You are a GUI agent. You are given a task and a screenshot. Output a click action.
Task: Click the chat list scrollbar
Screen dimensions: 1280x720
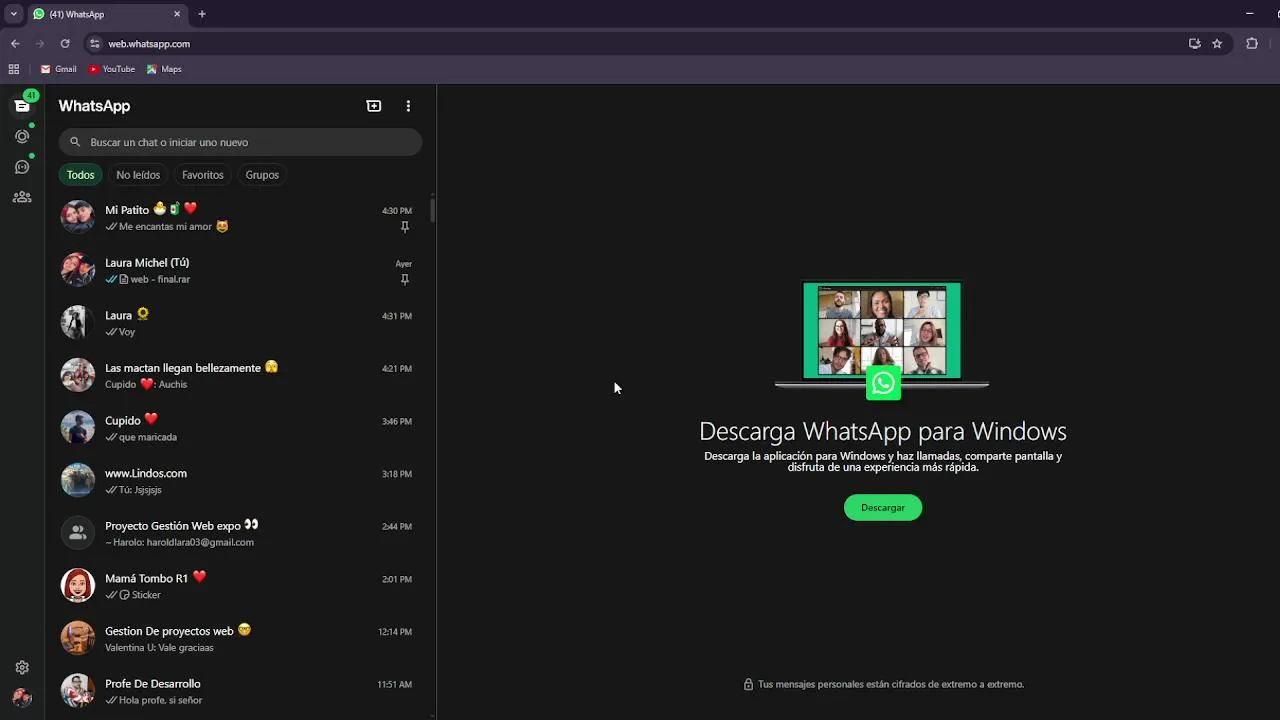(432, 210)
